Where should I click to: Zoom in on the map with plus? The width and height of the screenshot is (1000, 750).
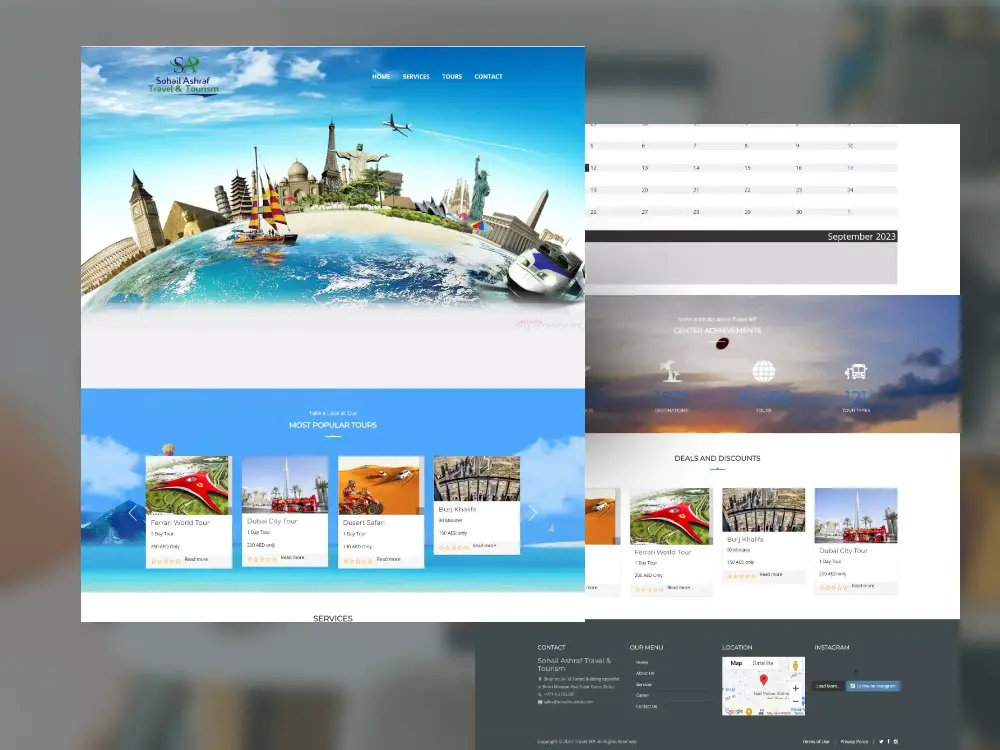point(796,688)
